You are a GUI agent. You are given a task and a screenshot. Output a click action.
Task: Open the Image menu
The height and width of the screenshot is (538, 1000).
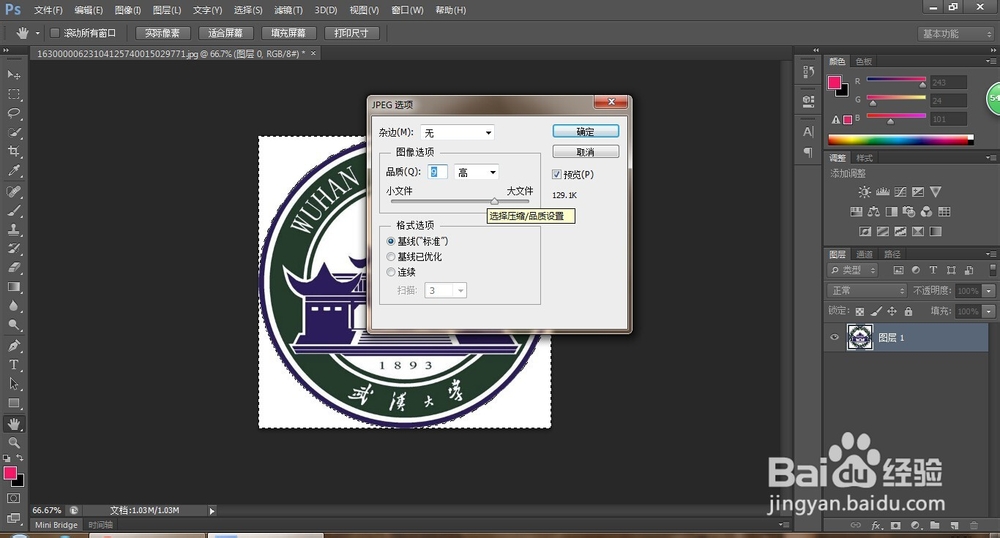tap(128, 10)
